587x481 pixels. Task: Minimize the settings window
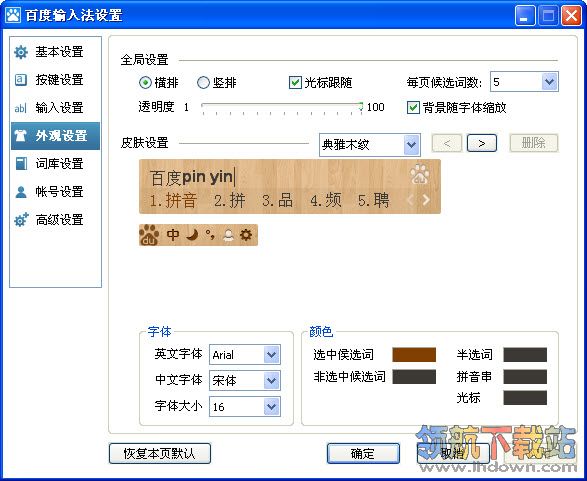pos(525,16)
